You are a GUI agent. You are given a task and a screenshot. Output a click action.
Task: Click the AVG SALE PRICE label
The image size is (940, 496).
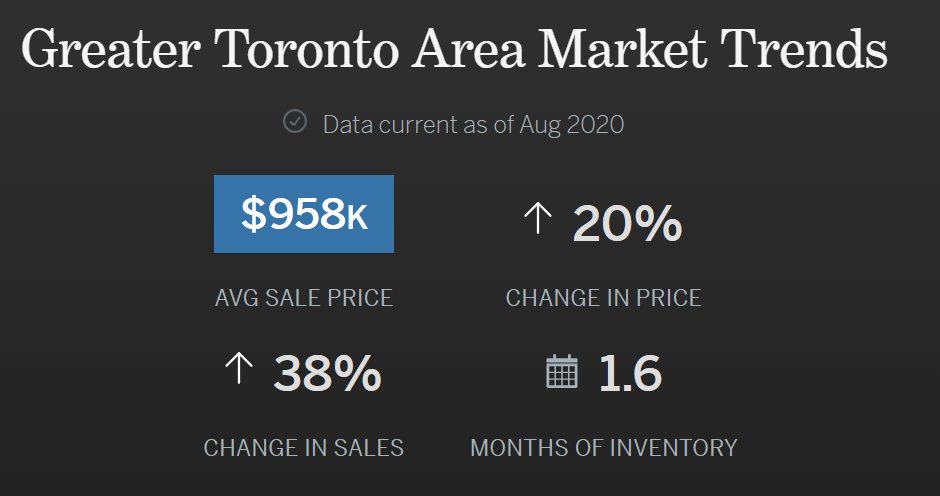coord(304,298)
